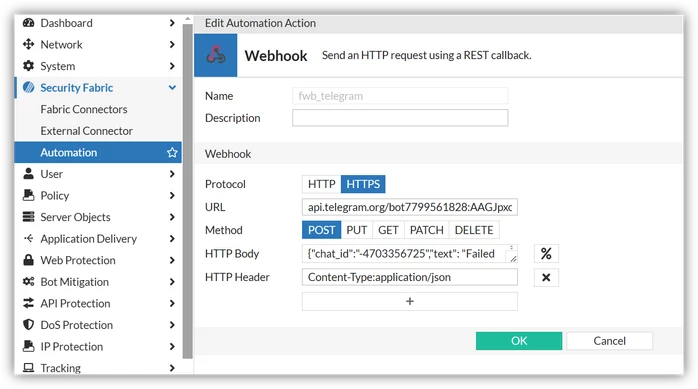Screen dimensions: 698x389
Task: Click the Network arrows icon
Action: [x=28, y=44]
